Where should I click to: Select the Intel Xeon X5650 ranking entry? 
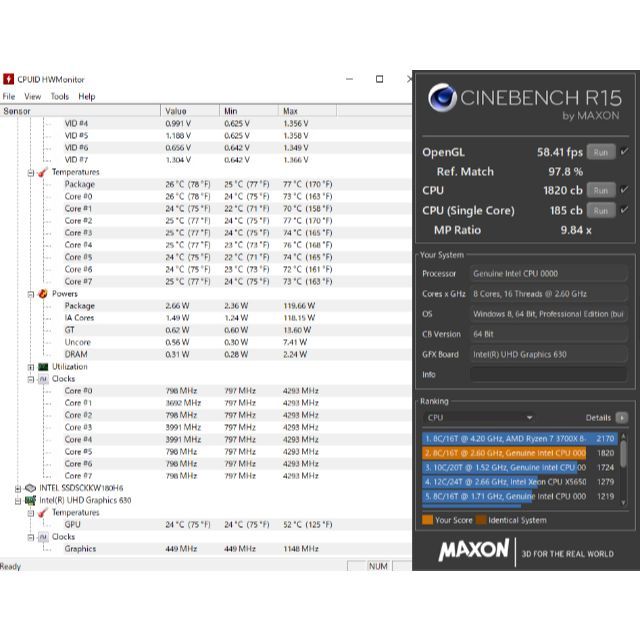pos(520,482)
